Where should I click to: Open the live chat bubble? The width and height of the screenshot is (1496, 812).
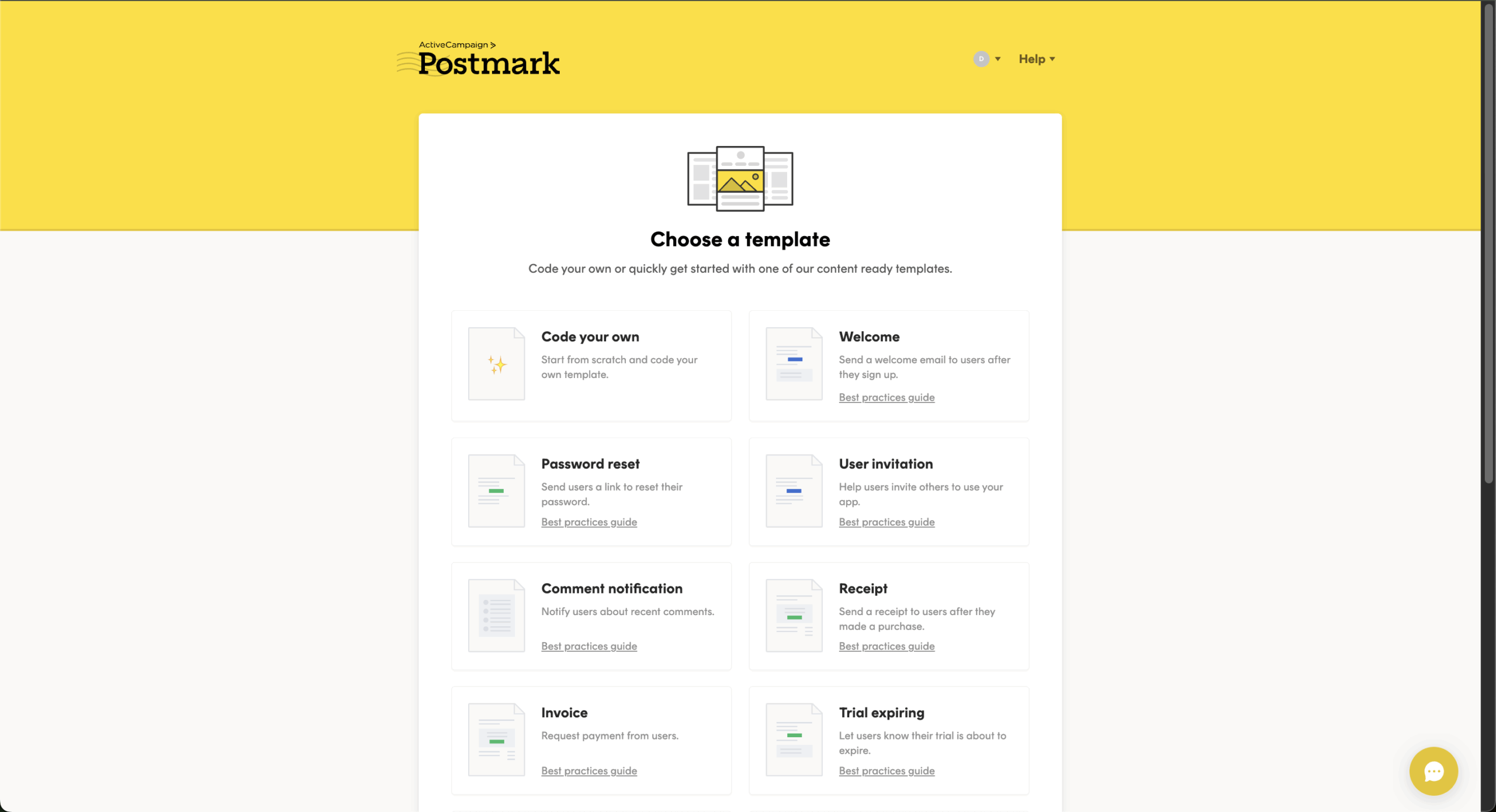click(1433, 771)
